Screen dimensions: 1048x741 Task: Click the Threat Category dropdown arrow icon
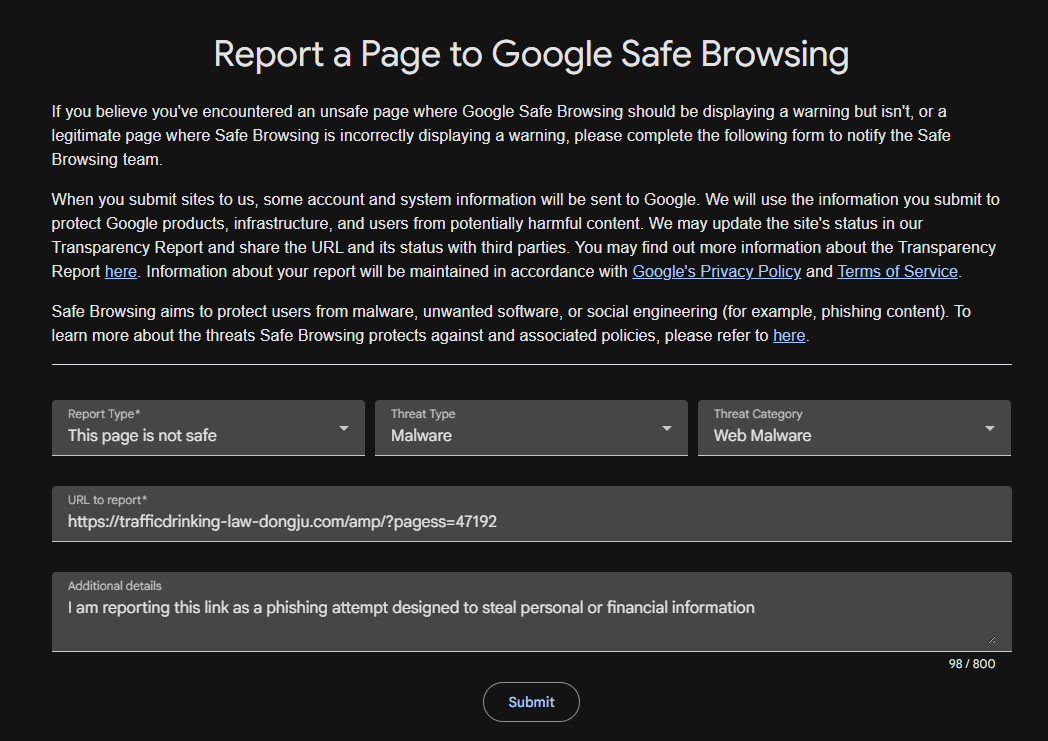[x=990, y=428]
